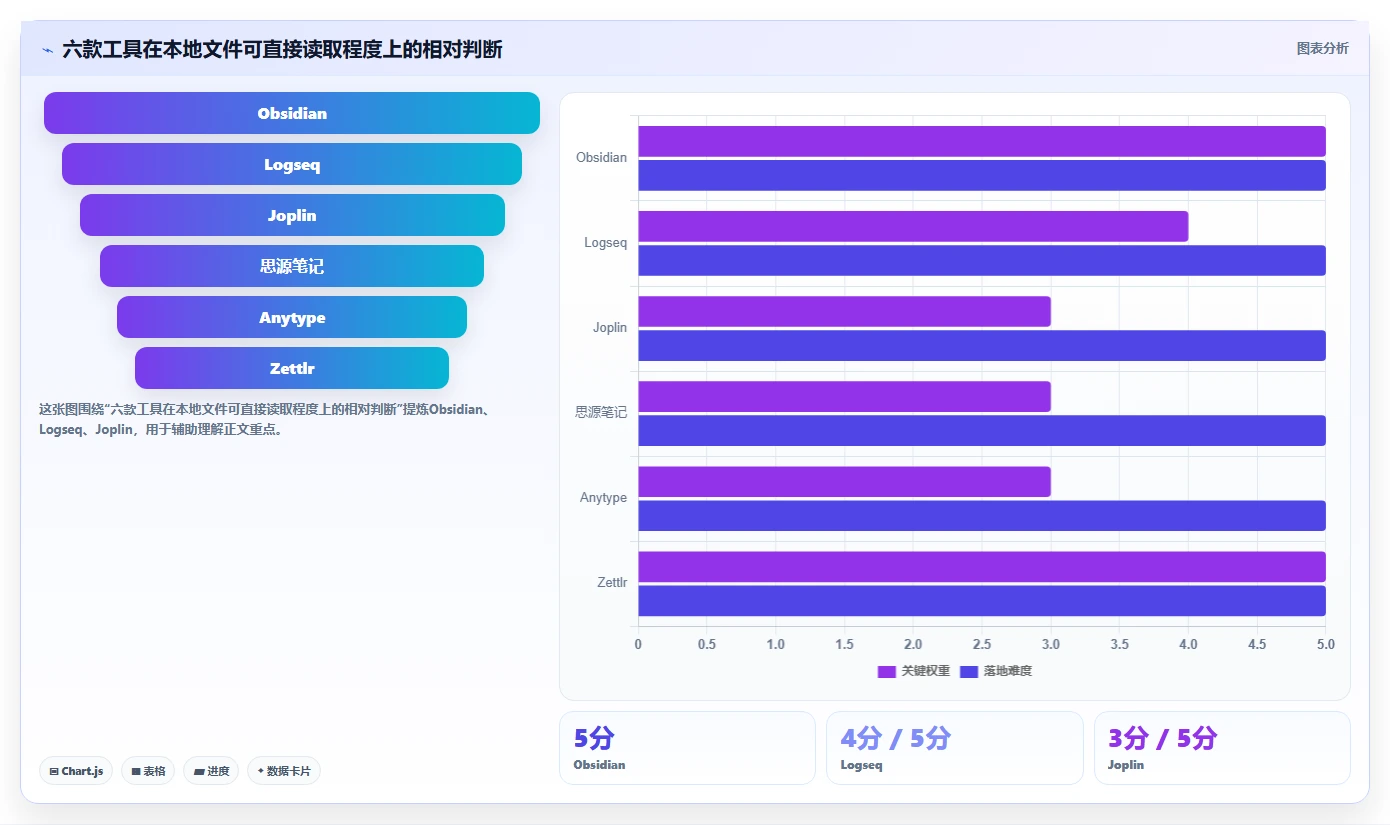Click Logseq's purple bar at 4.0
Viewport: 1390px width, 825px height.
coord(913,226)
